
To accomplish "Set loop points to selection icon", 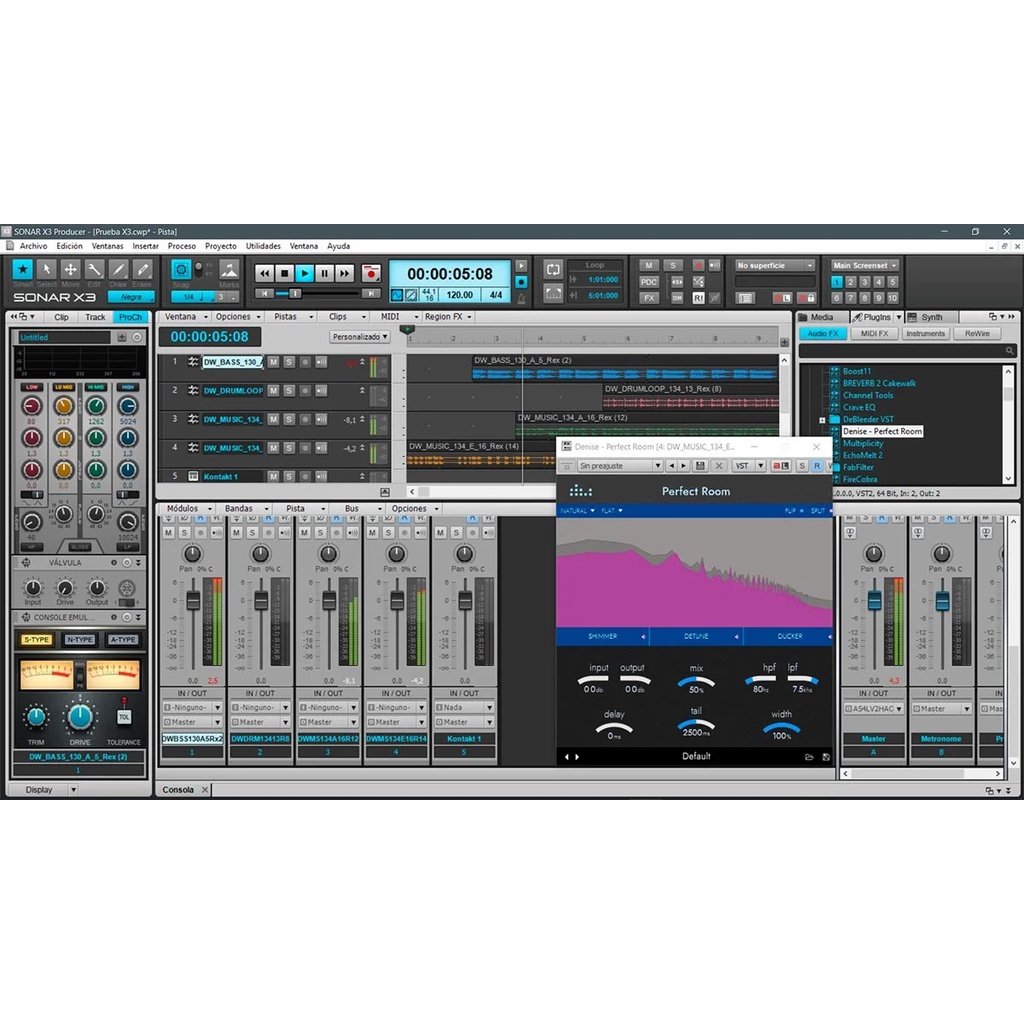I will 553,293.
